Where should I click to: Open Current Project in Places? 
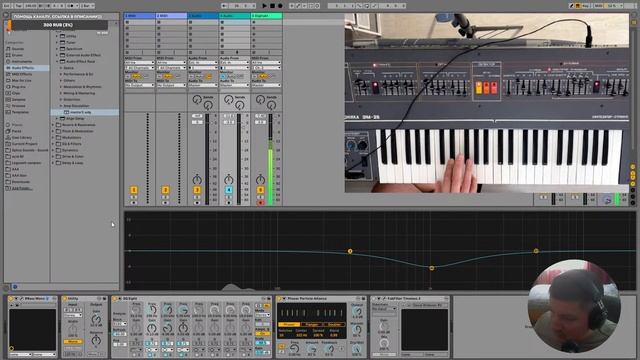[24, 144]
